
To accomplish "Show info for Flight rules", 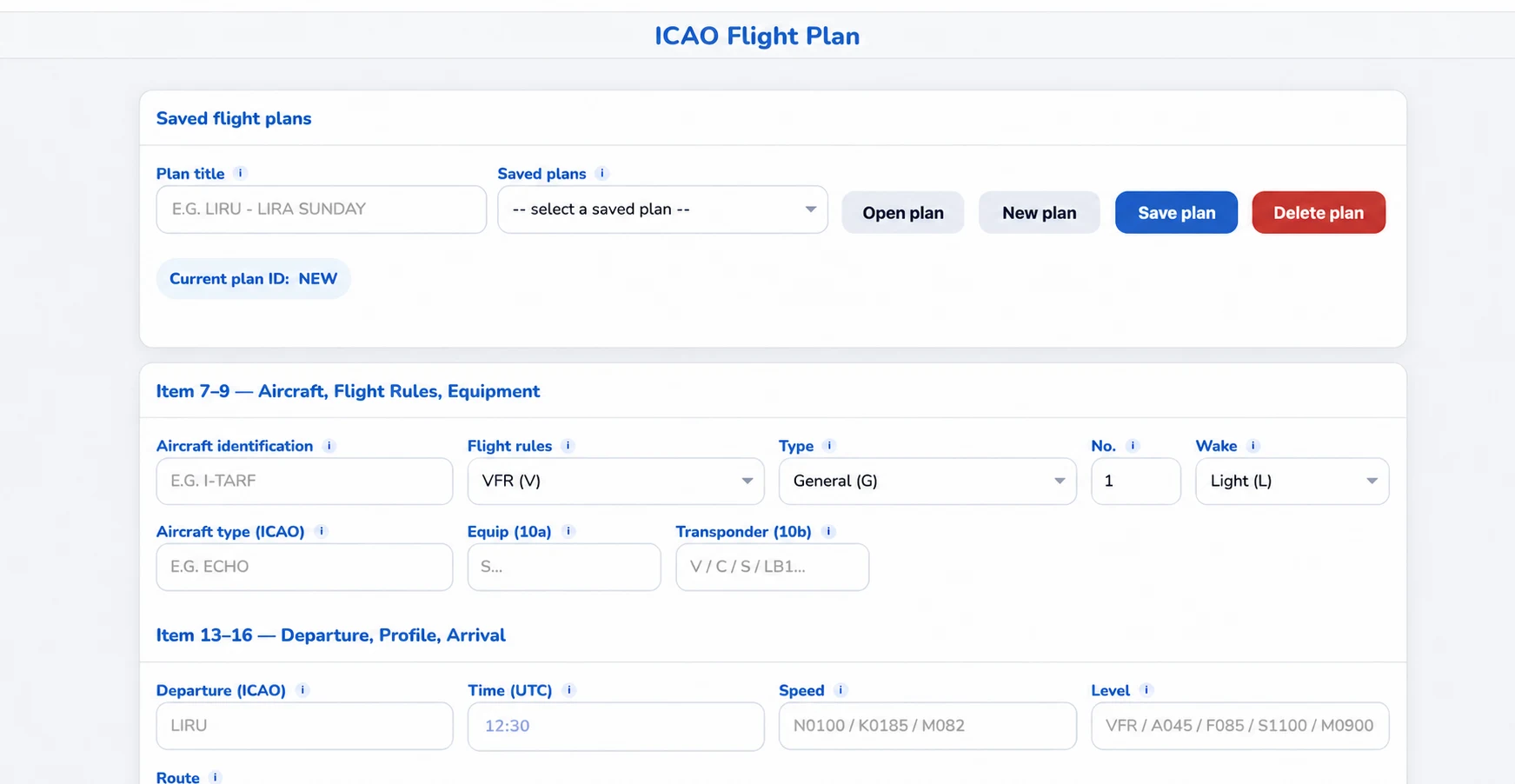I will click(568, 446).
